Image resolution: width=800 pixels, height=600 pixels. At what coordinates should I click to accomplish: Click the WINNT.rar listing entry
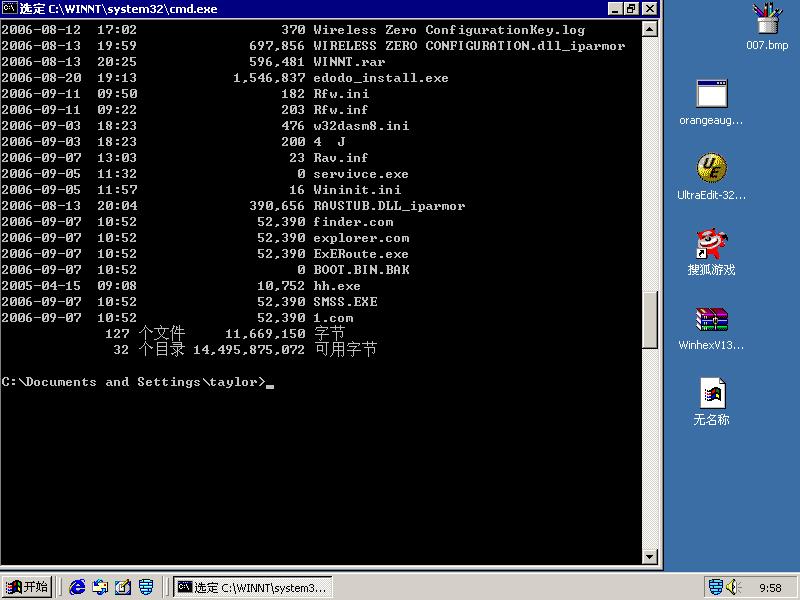pyautogui.click(x=349, y=62)
